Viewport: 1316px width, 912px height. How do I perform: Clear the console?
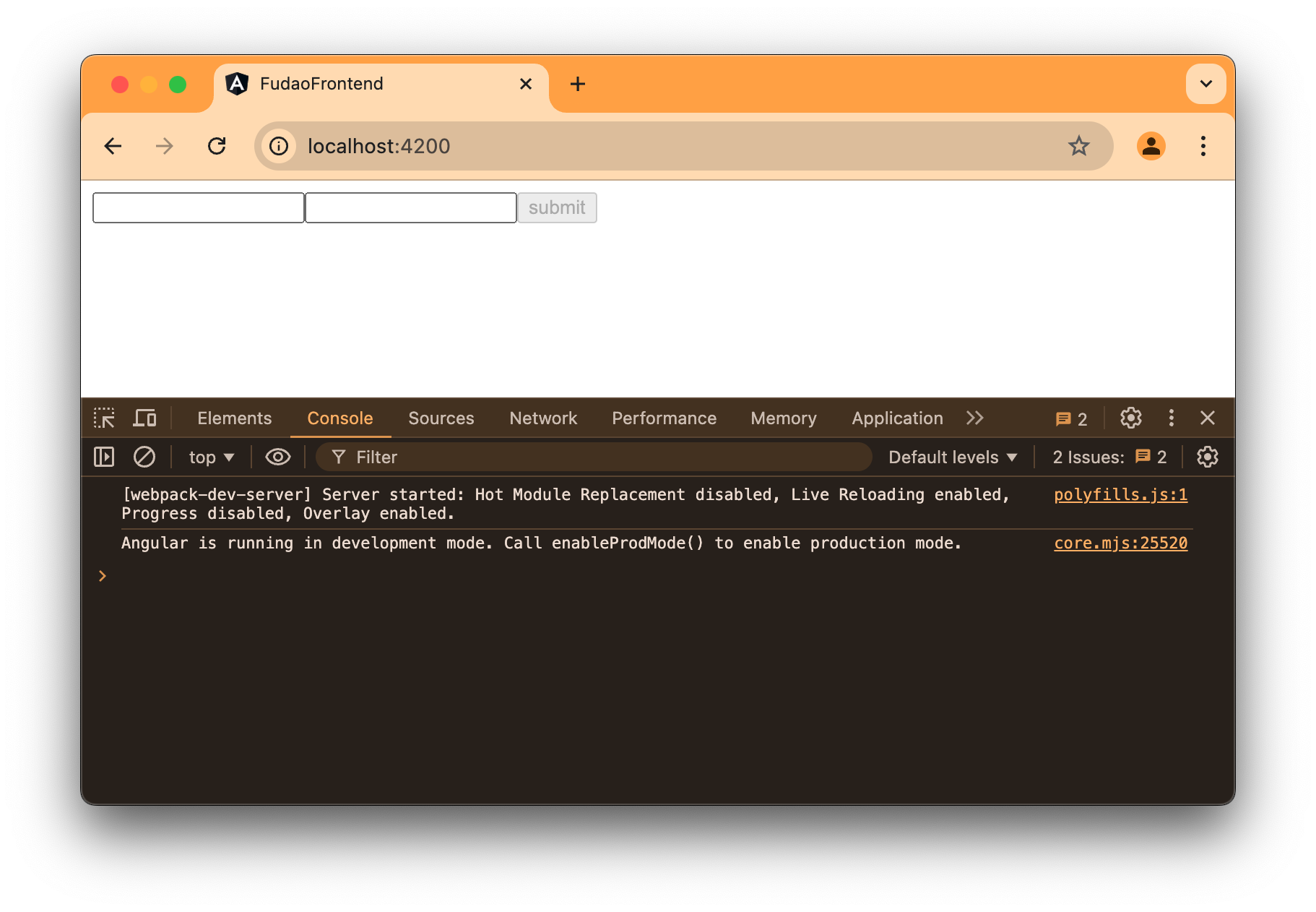coord(144,457)
